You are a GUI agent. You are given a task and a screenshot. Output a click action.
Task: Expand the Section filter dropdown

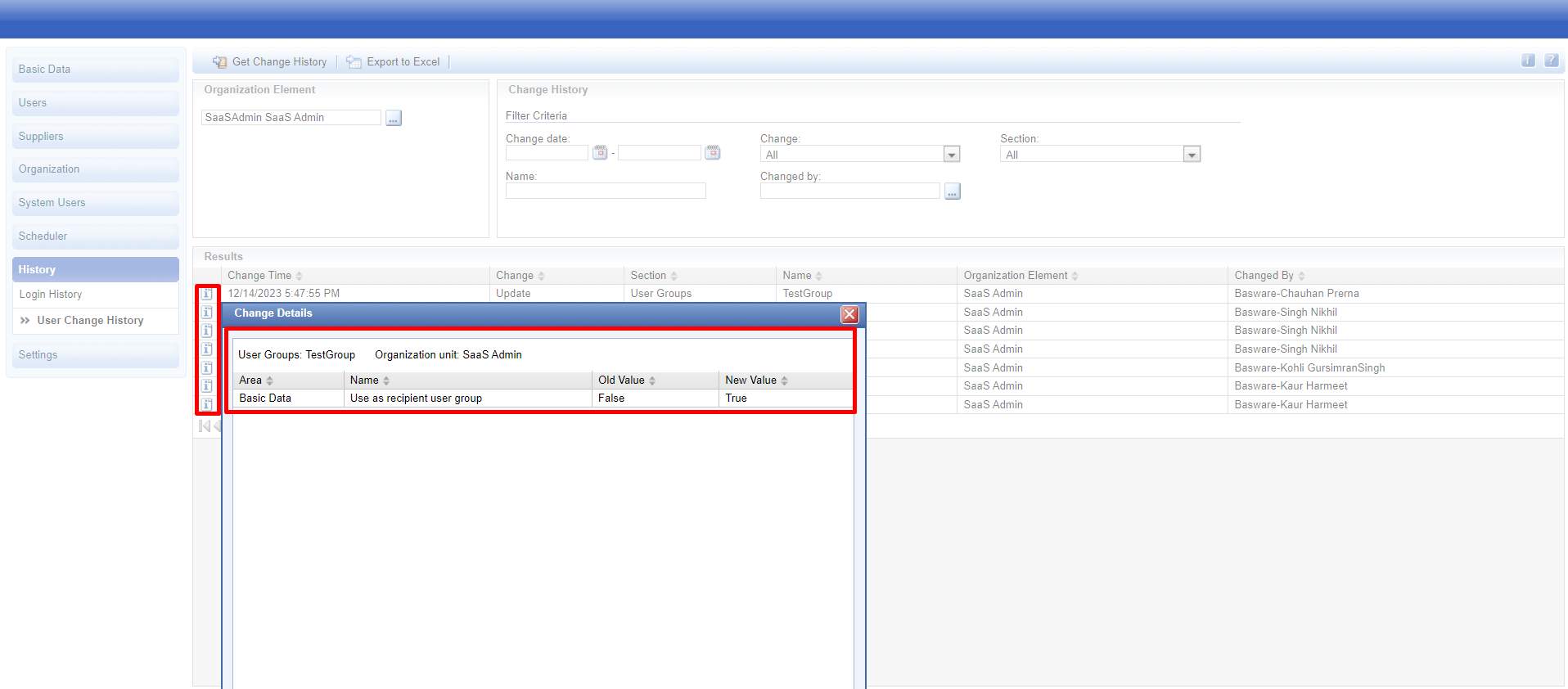click(1192, 155)
